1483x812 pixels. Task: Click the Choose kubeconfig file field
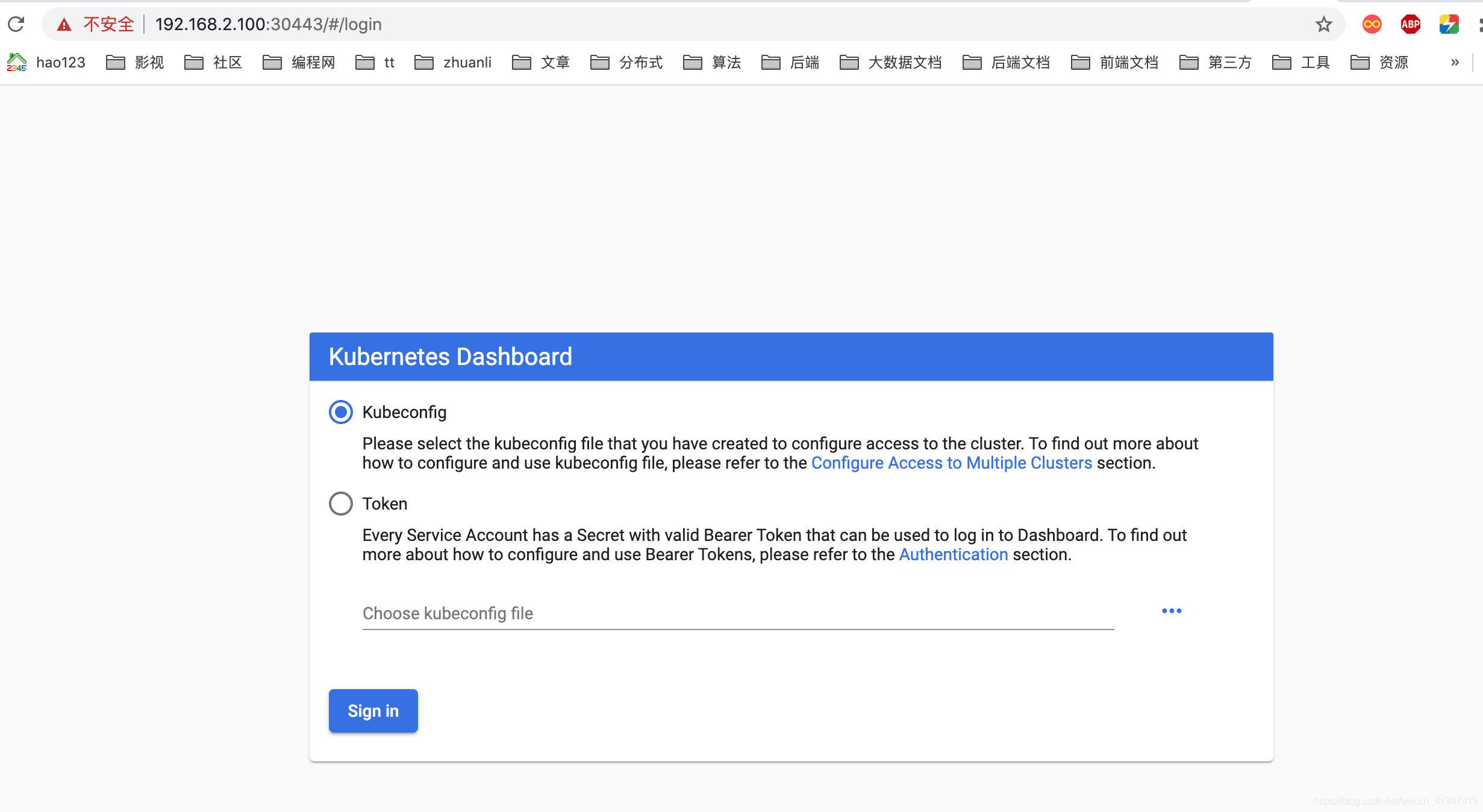[x=738, y=613]
